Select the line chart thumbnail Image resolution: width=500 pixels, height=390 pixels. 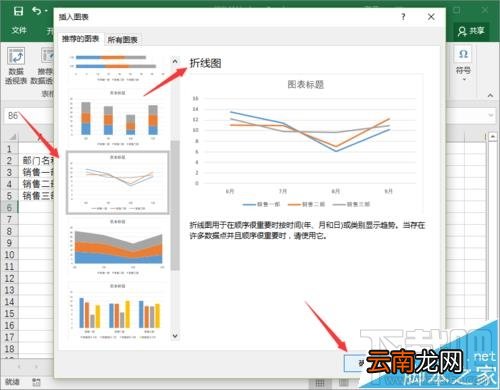point(118,182)
